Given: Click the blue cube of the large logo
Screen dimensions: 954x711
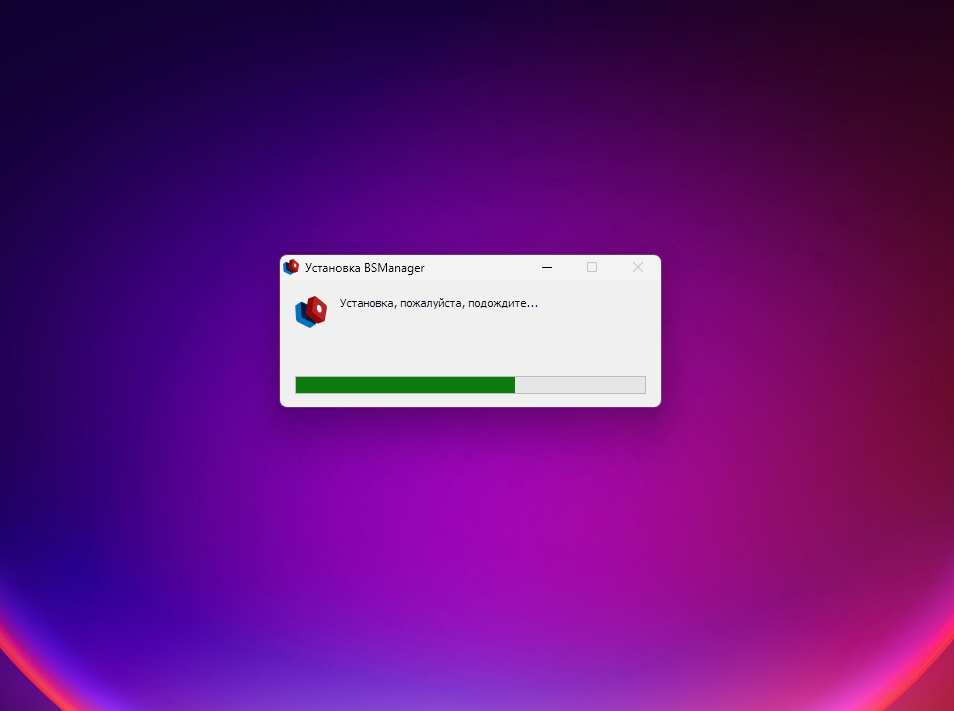Looking at the screenshot, I should (304, 316).
